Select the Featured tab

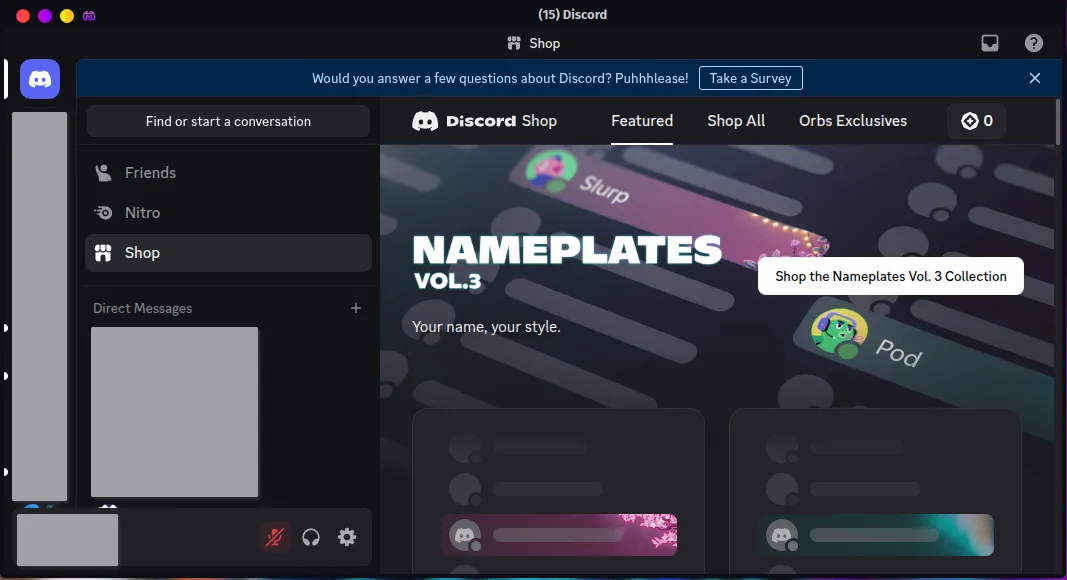point(642,121)
